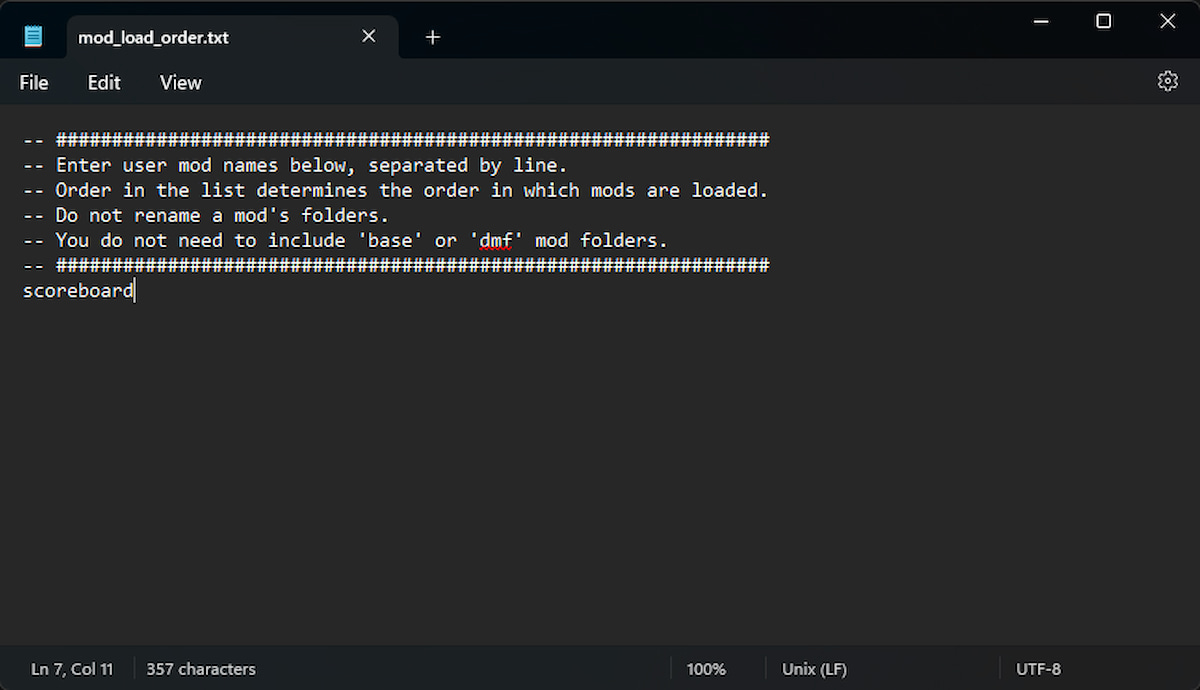This screenshot has height=690, width=1200.
Task: Click the Ln 7, Col 11 position indicator
Action: pyautogui.click(x=72, y=669)
